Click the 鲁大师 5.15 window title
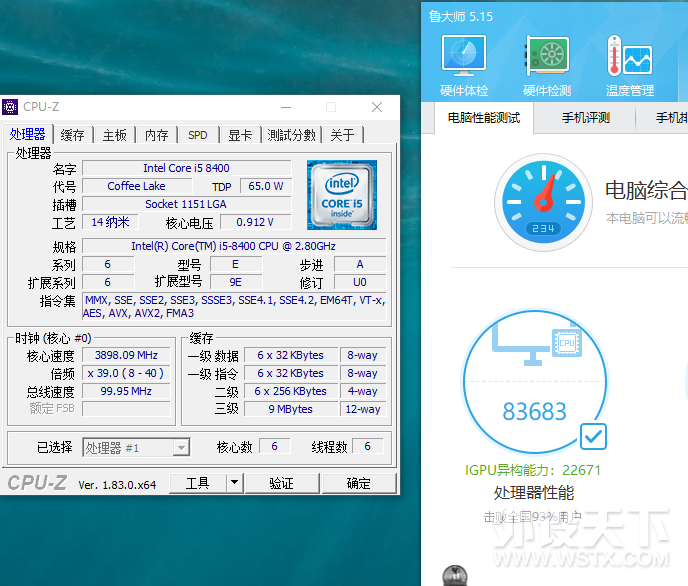The width and height of the screenshot is (688, 586). click(461, 17)
